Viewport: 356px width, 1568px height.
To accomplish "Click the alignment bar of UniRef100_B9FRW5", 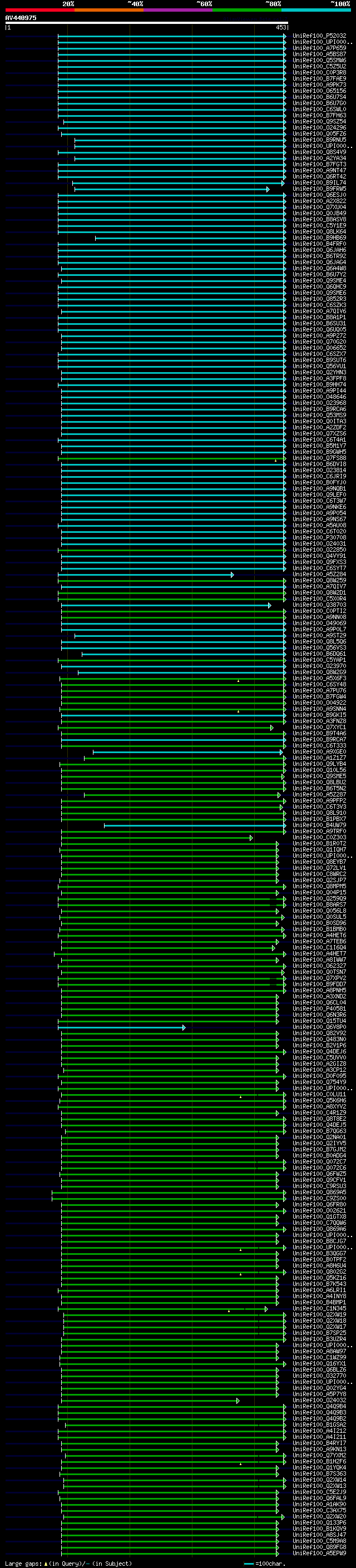I will click(172, 189).
